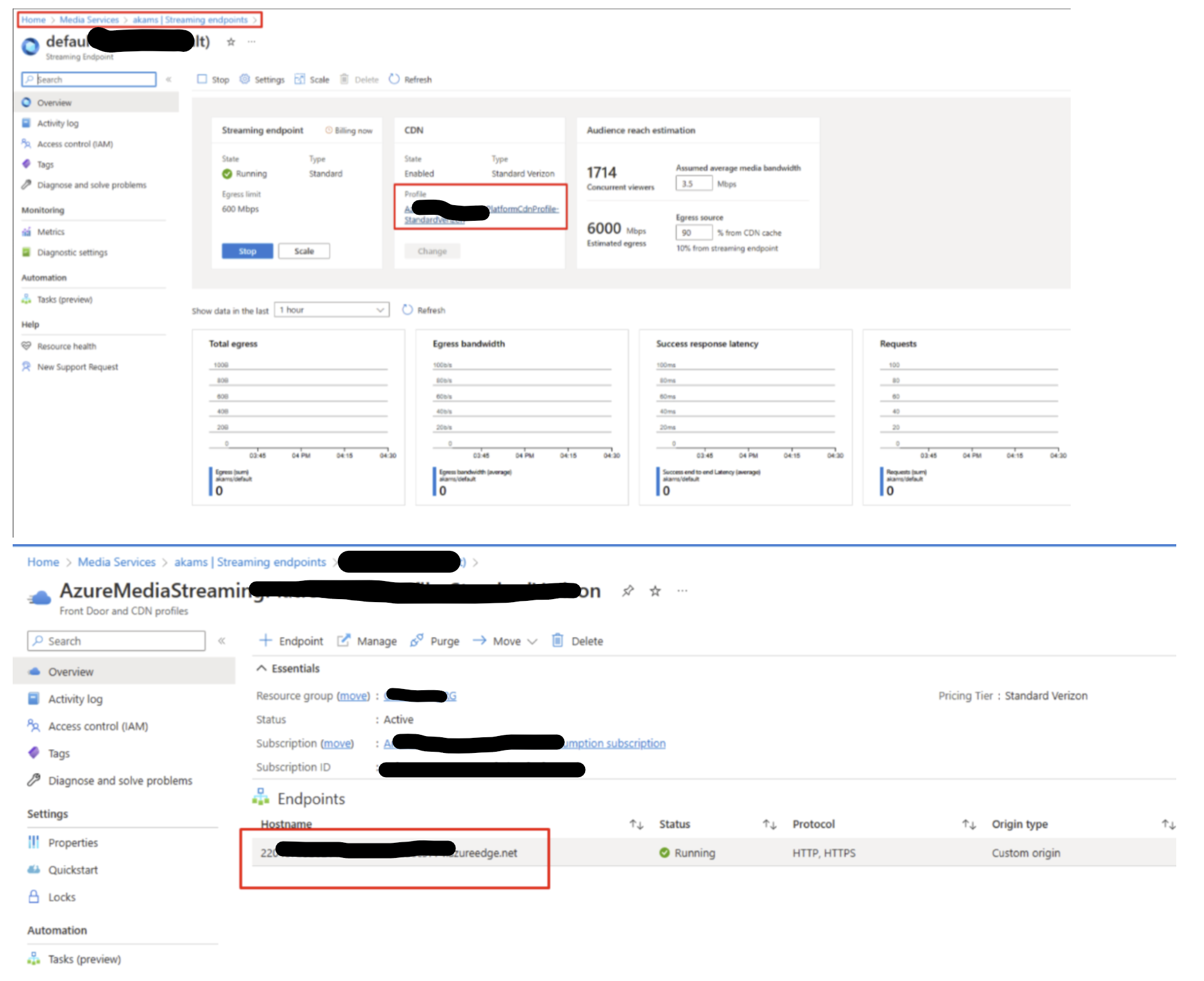The width and height of the screenshot is (1204, 981).
Task: Sort endpoints by Status column
Action: [x=770, y=824]
